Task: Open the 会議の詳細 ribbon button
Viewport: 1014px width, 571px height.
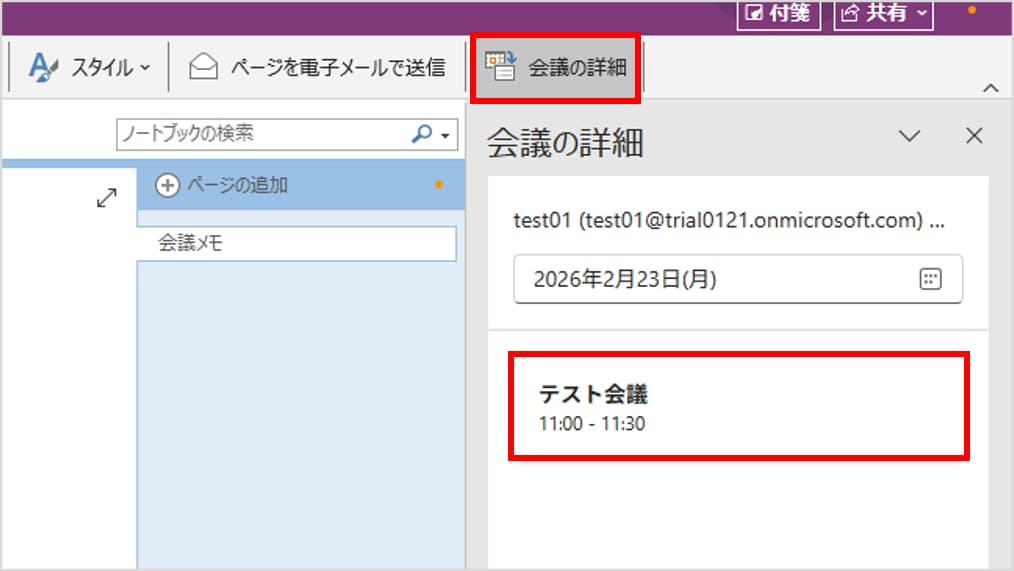Action: pos(556,68)
